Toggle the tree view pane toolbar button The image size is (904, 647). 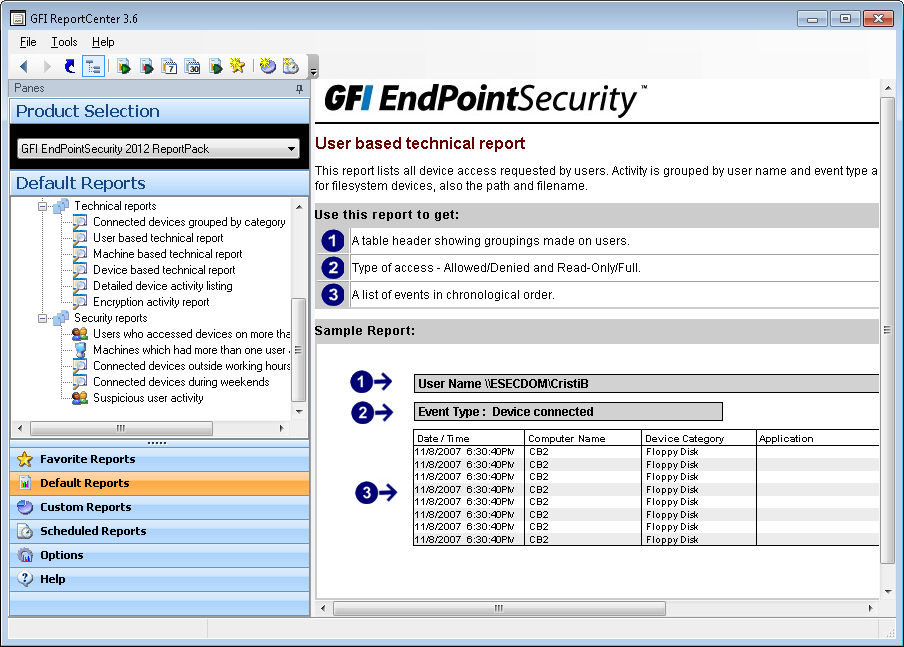coord(93,66)
